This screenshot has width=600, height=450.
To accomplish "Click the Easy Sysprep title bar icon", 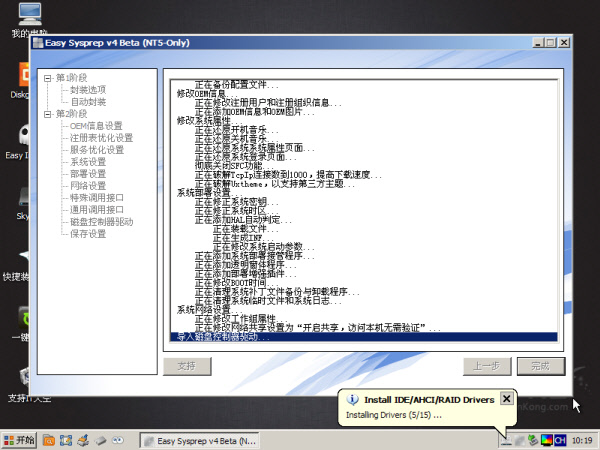I will coord(38,43).
